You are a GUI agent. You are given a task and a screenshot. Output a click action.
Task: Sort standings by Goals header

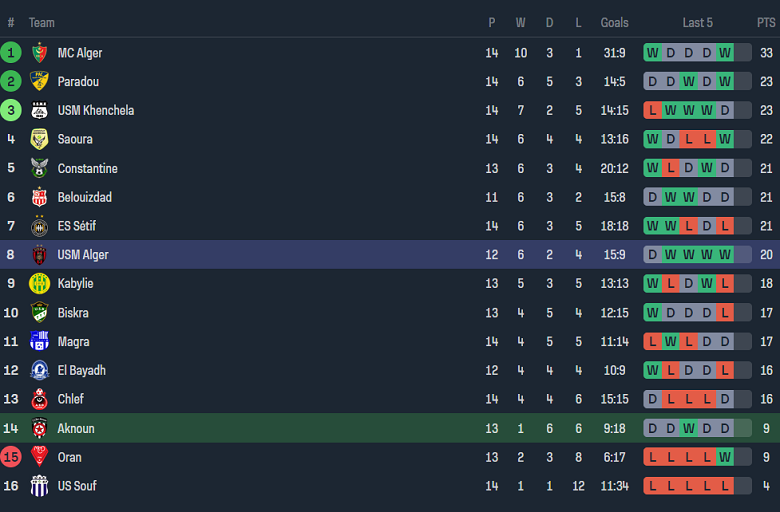(614, 23)
